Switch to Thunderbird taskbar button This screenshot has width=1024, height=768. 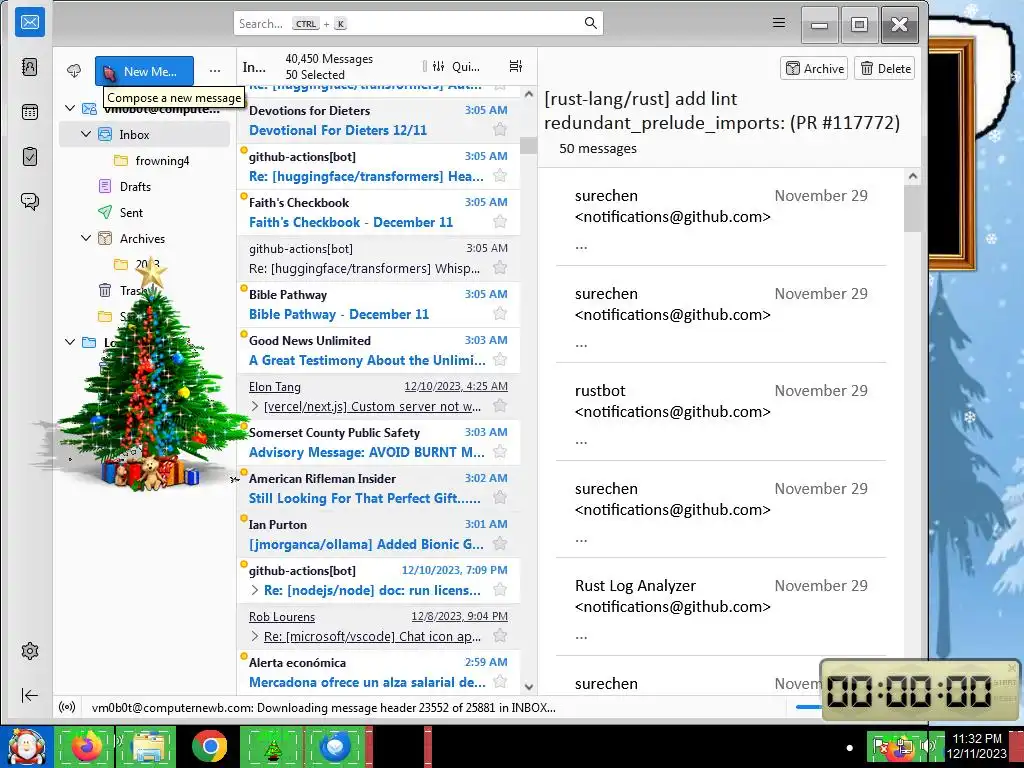click(335, 746)
